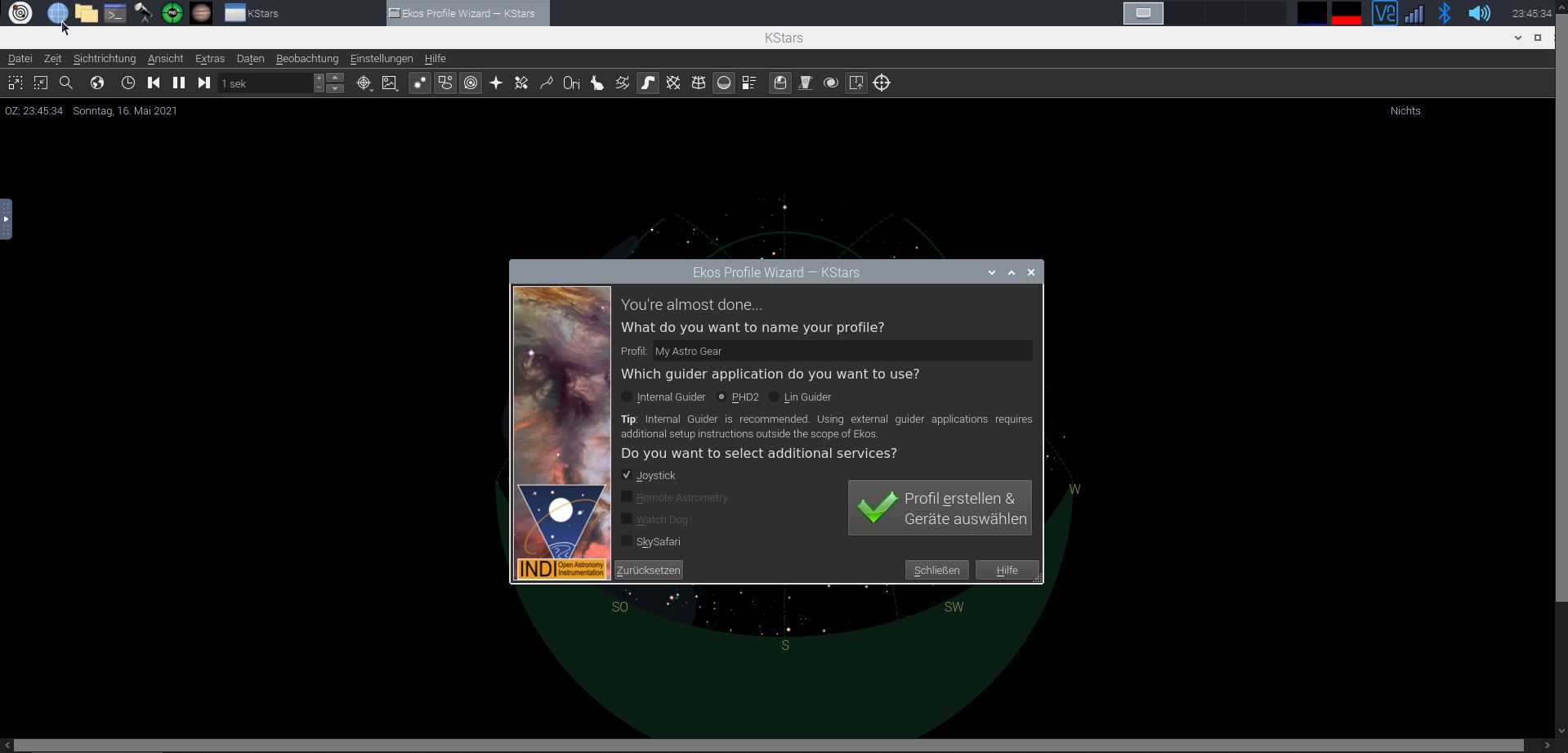The image size is (1568, 753).
Task: Click the export-arrow toolbar icon
Action: (856, 83)
